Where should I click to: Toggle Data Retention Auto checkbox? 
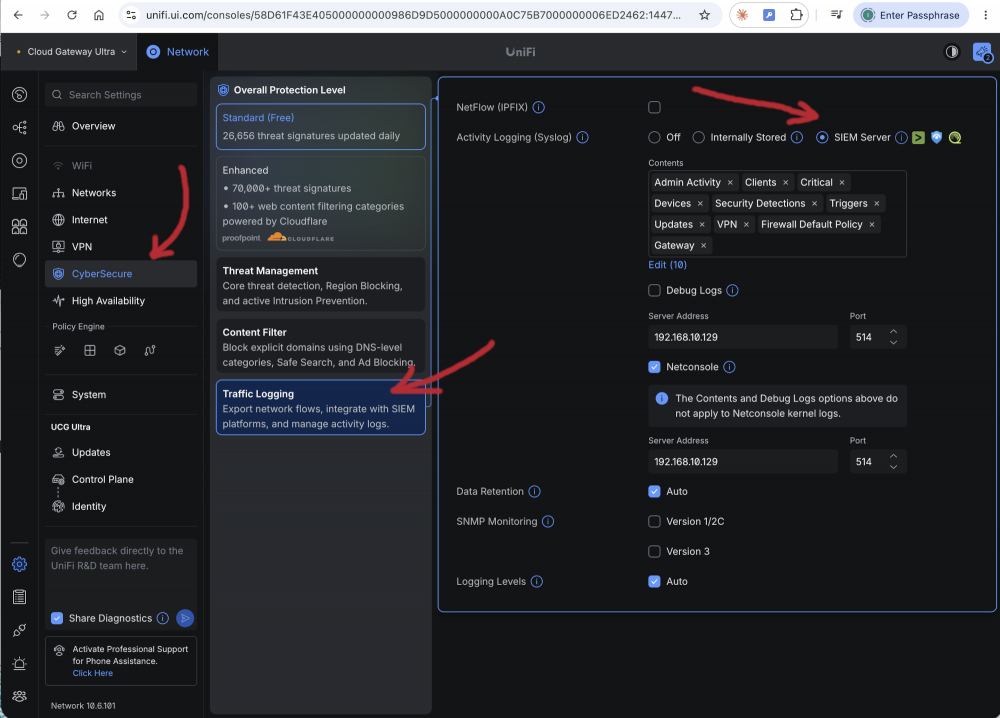[654, 492]
